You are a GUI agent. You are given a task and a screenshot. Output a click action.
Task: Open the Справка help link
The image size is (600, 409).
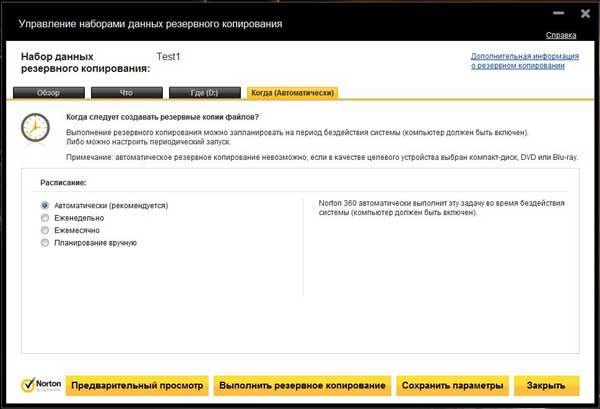(x=561, y=35)
